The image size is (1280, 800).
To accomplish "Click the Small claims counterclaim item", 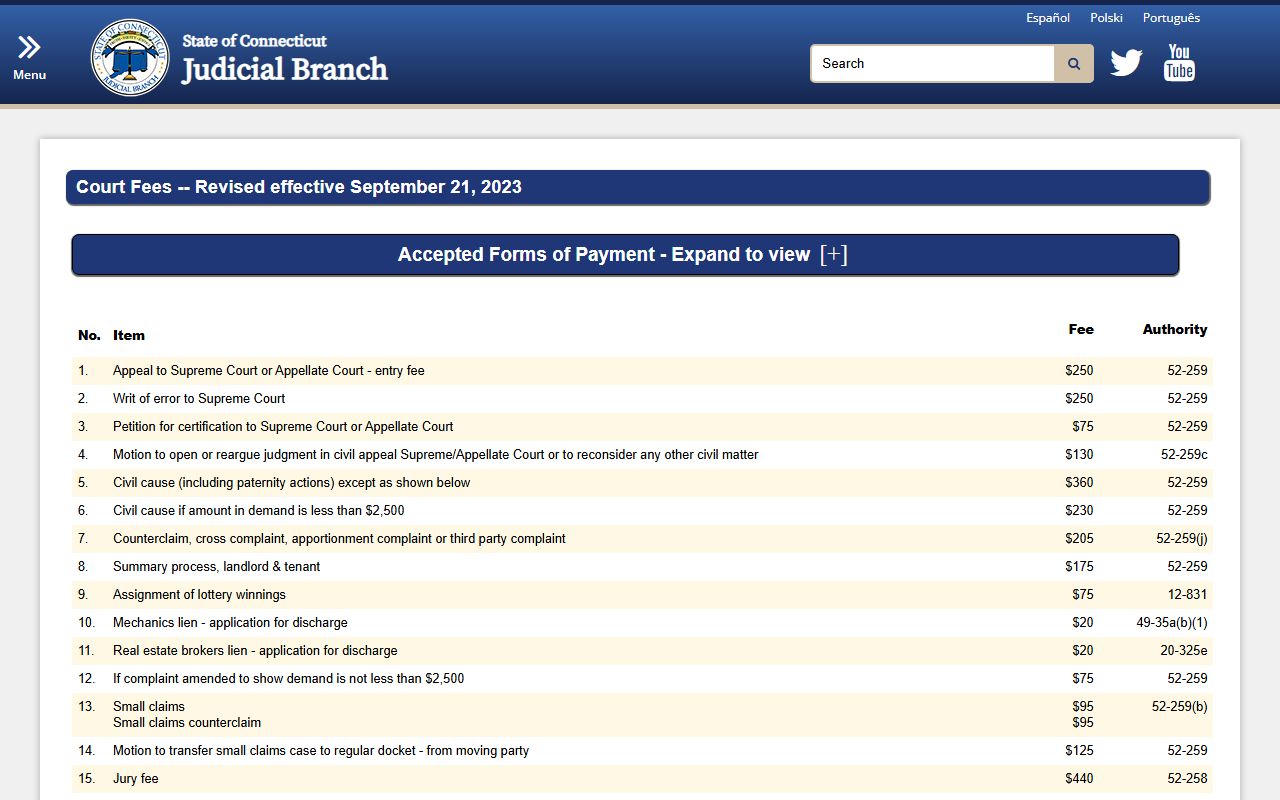I will [187, 723].
